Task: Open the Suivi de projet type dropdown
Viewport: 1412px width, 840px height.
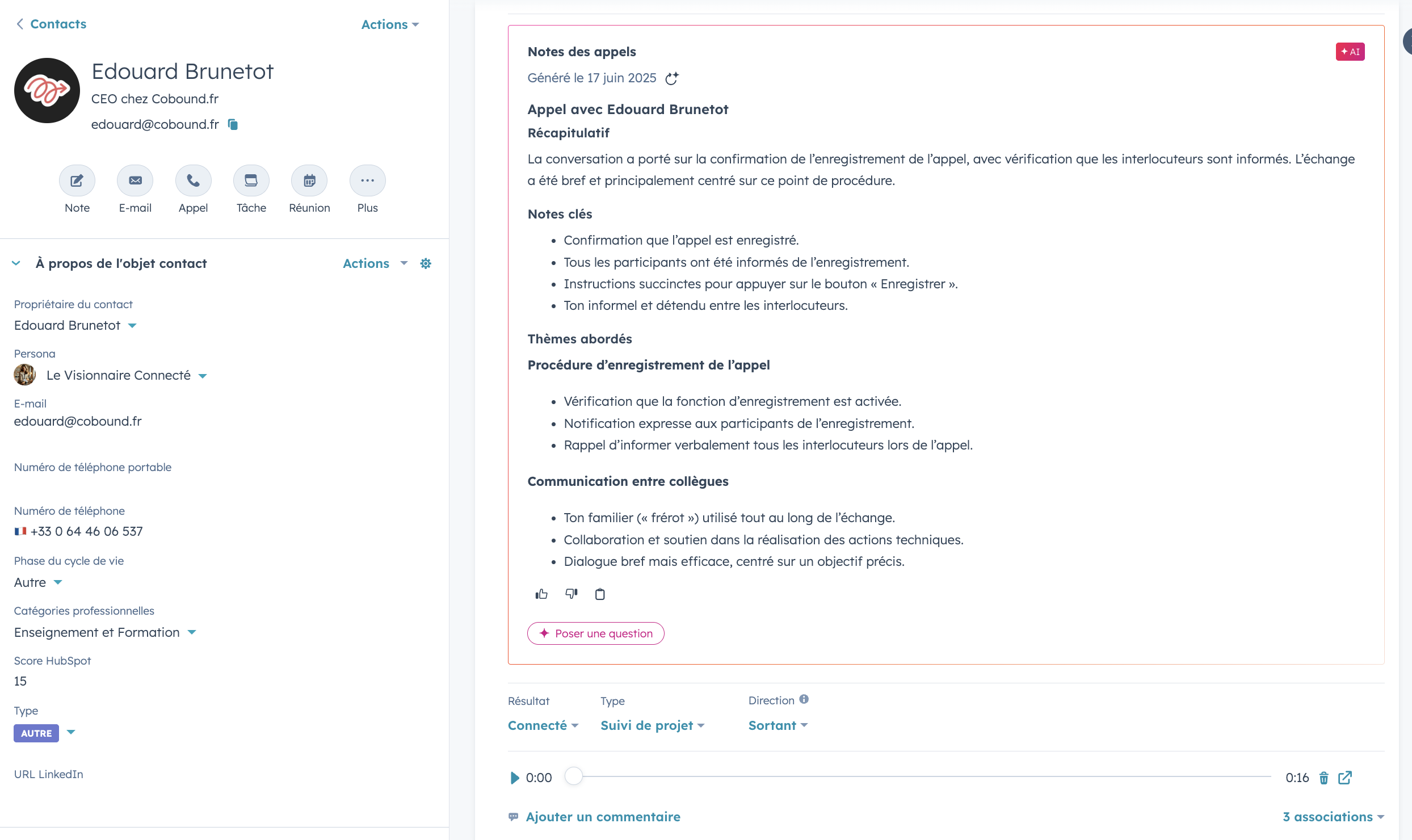Action: (x=653, y=725)
